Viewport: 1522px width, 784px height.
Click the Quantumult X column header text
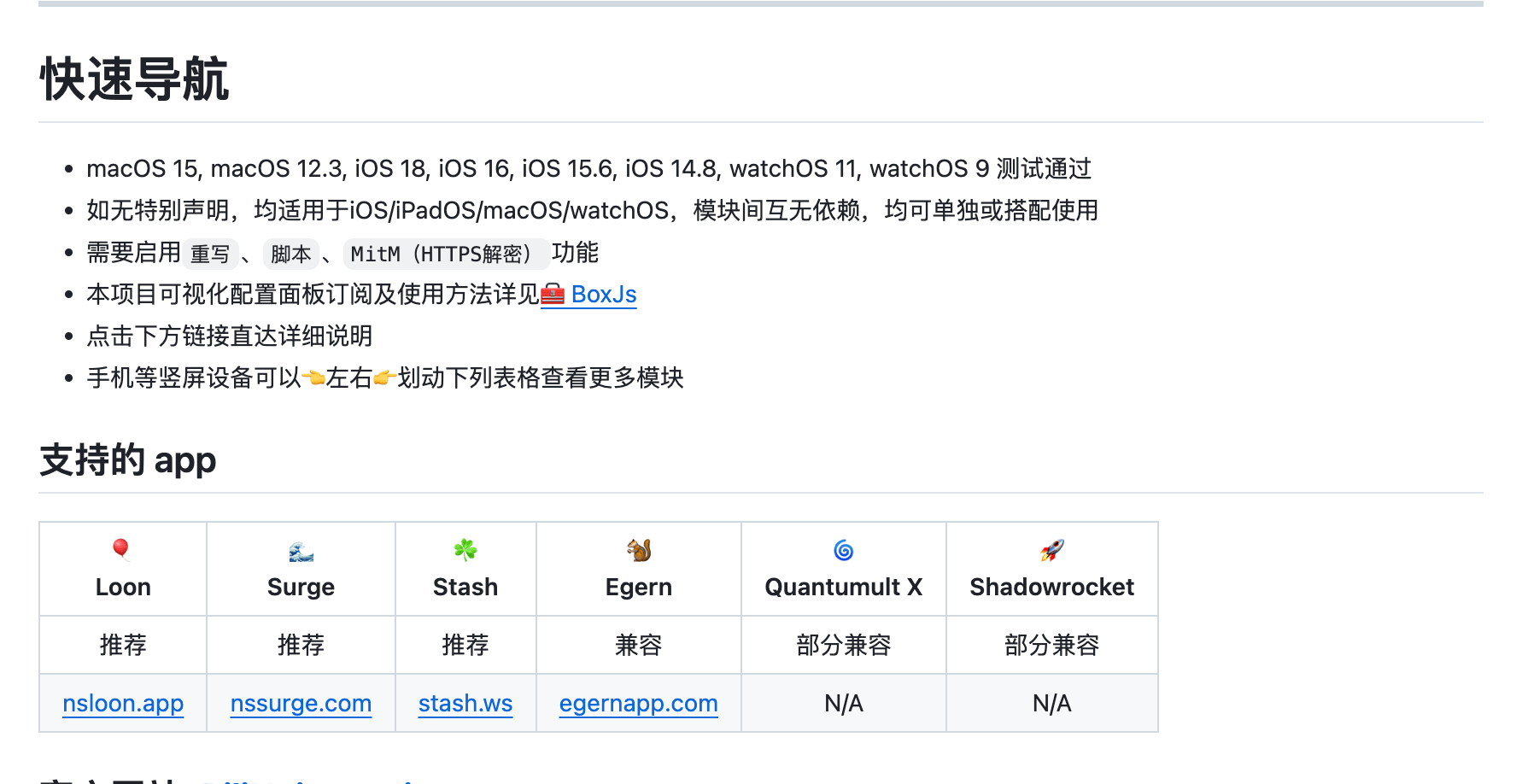pyautogui.click(x=844, y=588)
